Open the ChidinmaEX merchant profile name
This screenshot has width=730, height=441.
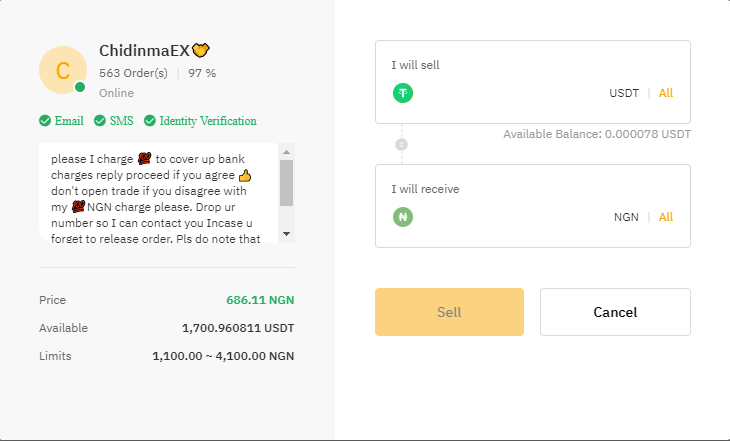click(143, 50)
